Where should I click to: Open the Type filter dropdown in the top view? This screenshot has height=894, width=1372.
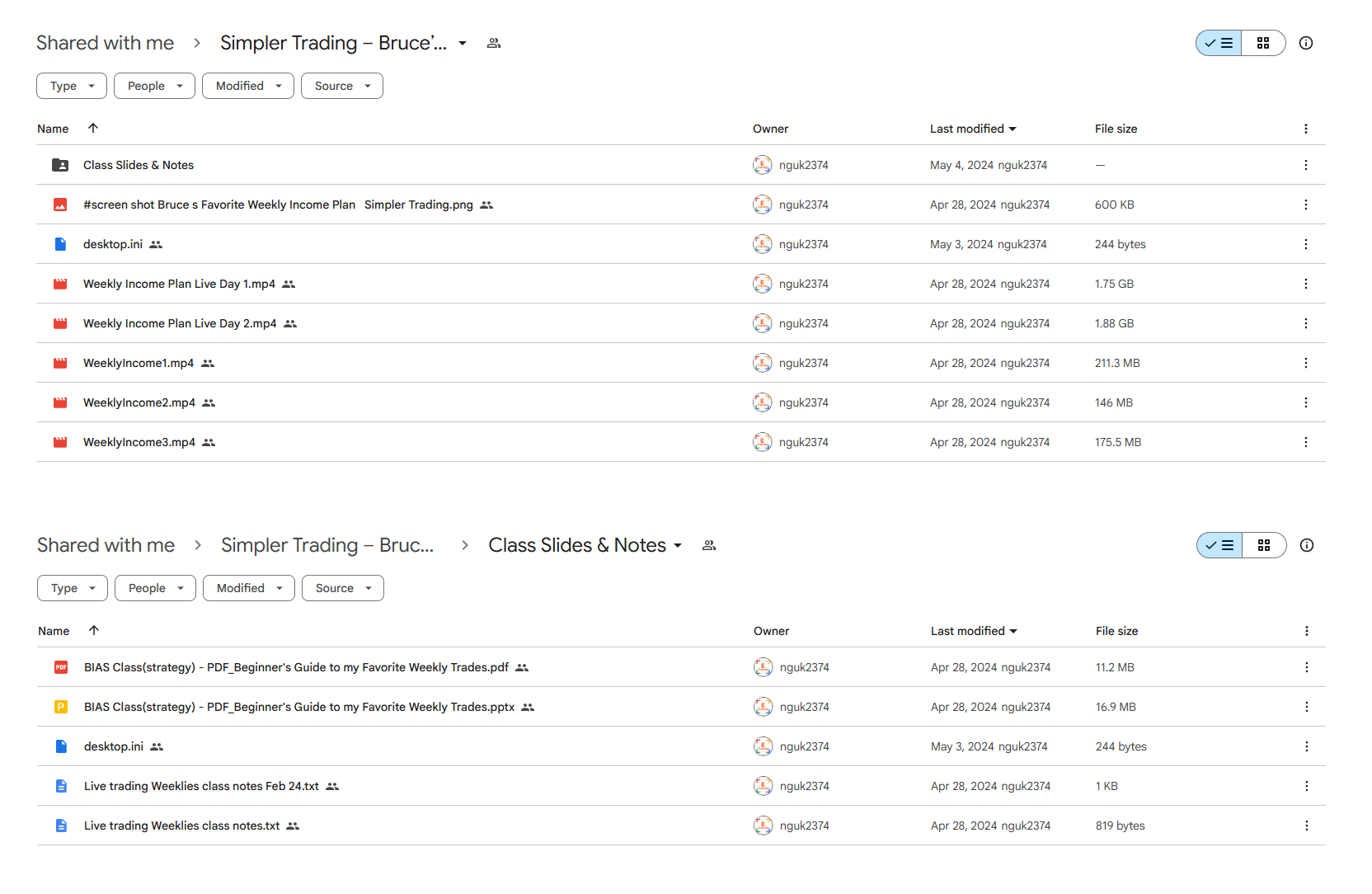pyautogui.click(x=72, y=86)
